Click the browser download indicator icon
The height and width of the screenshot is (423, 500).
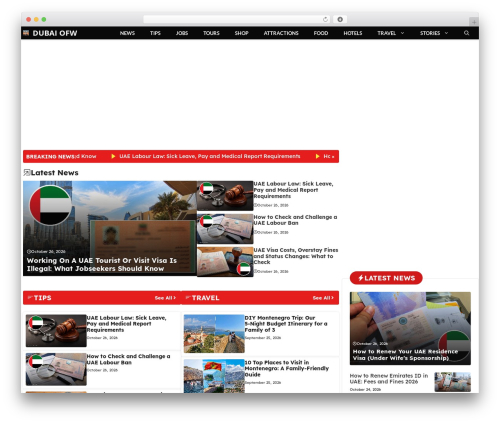[340, 20]
